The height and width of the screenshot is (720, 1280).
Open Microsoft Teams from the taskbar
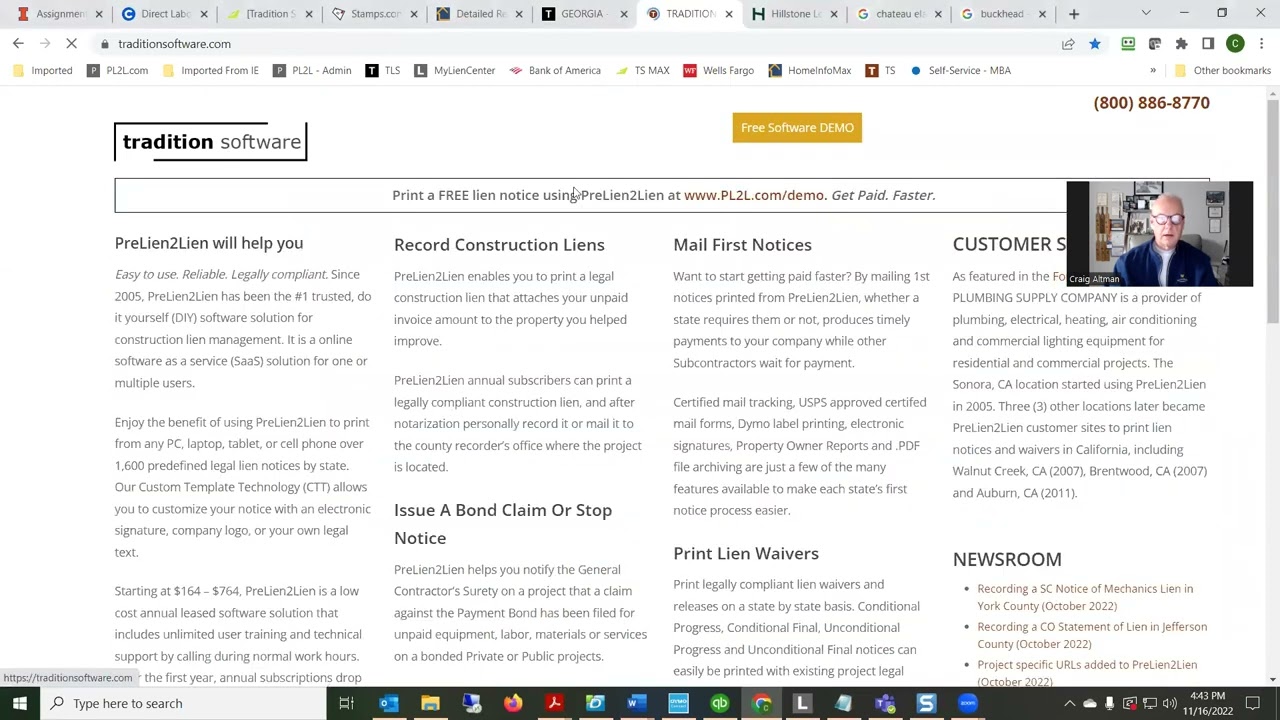click(x=885, y=703)
